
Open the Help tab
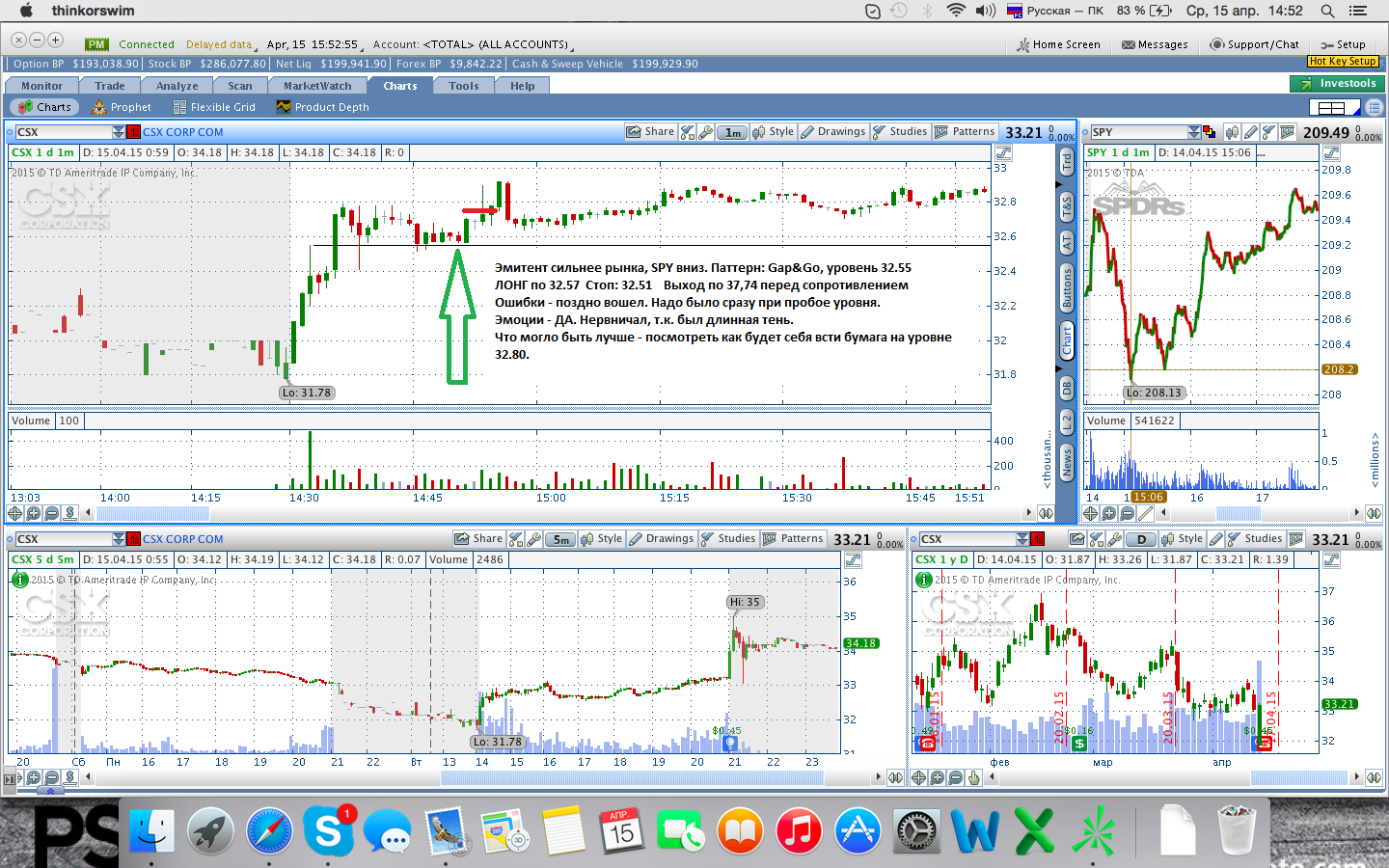pyautogui.click(x=523, y=86)
